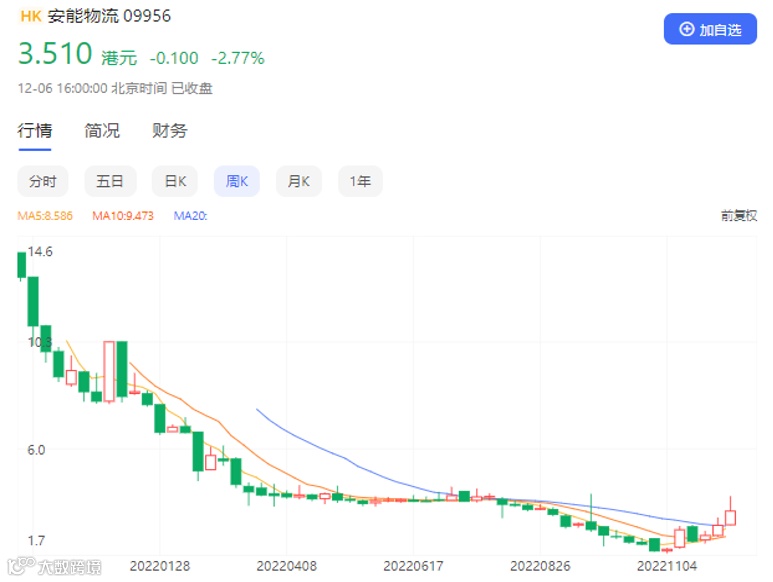Click the 1.7 y-axis price label
773x582 pixels.
coord(36,541)
